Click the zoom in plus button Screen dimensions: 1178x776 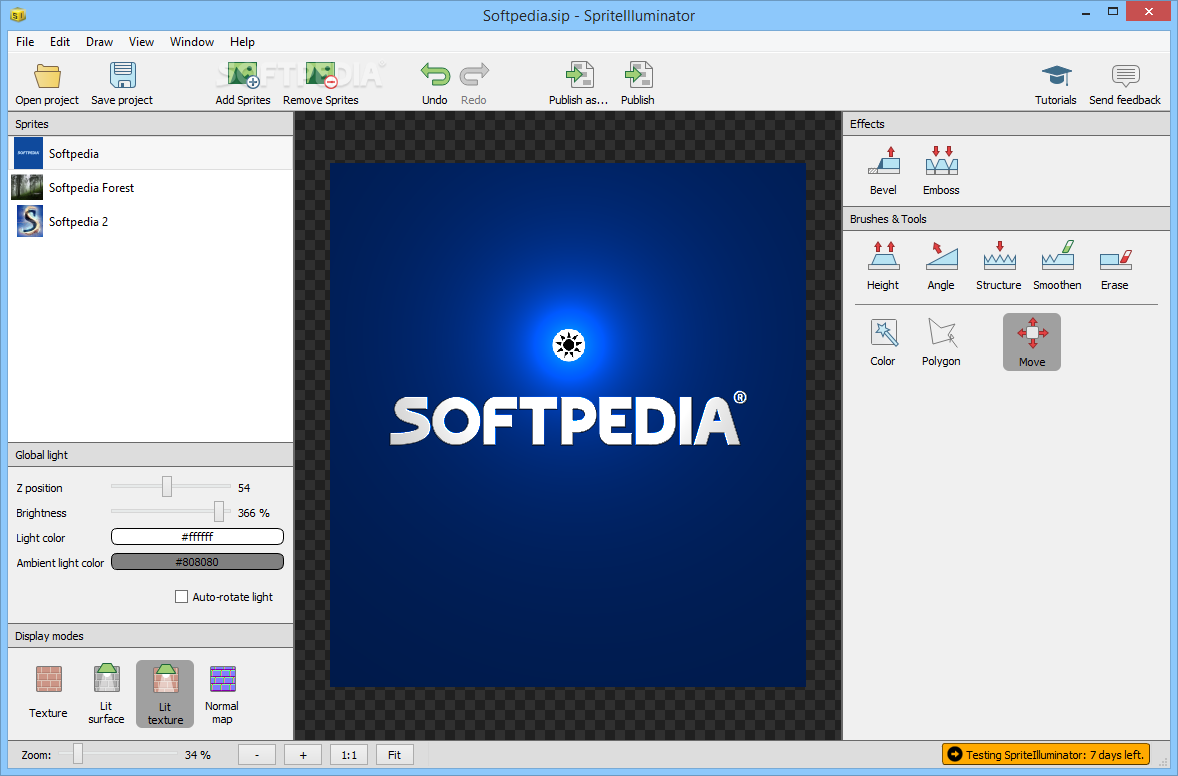tap(303, 755)
